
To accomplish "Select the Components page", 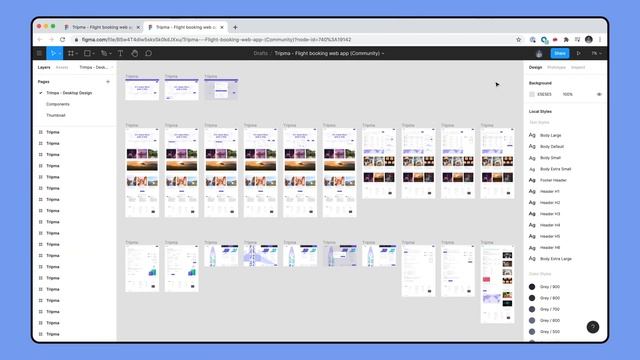I will tap(58, 104).
